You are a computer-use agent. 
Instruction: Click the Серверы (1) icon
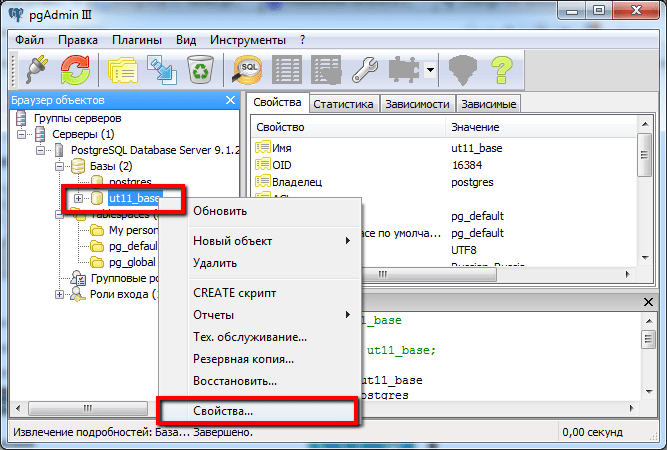click(40, 134)
